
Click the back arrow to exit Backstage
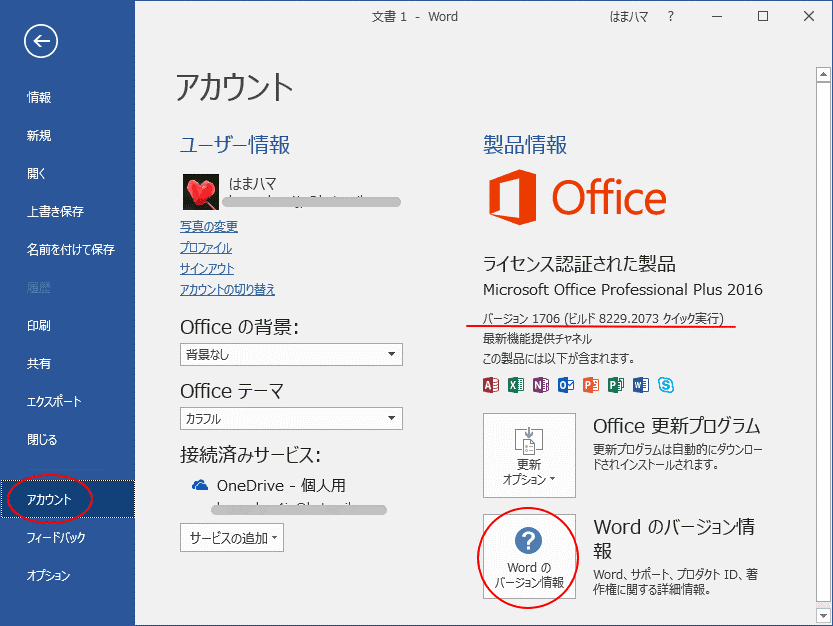41,40
